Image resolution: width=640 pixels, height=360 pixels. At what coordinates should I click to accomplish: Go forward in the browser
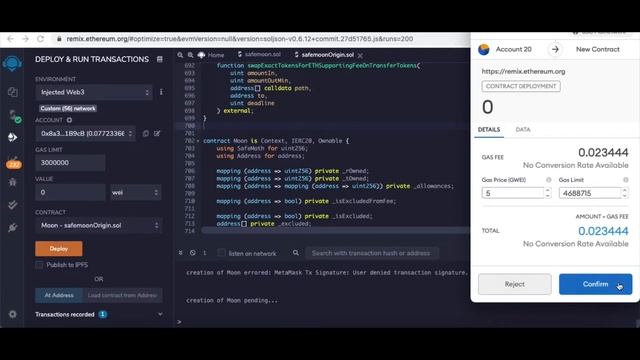pos(25,39)
